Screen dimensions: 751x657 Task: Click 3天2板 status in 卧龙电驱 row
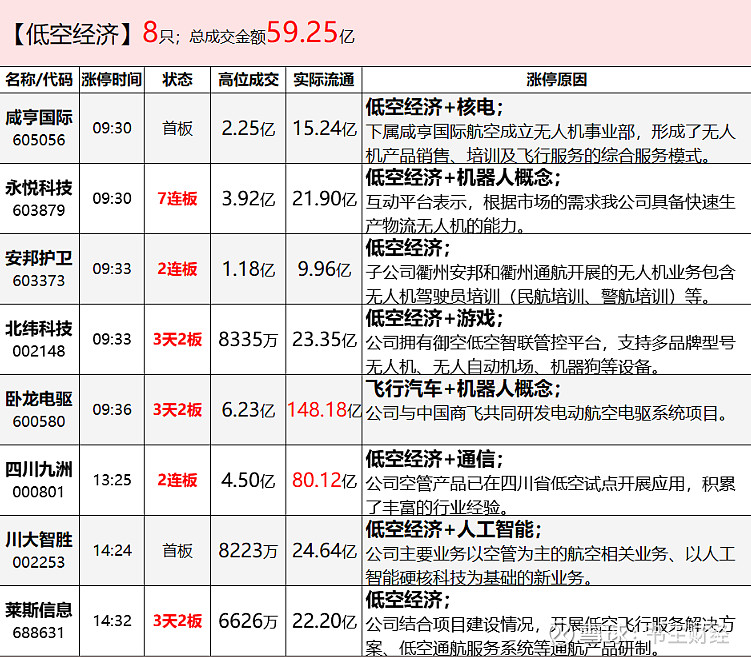point(177,410)
